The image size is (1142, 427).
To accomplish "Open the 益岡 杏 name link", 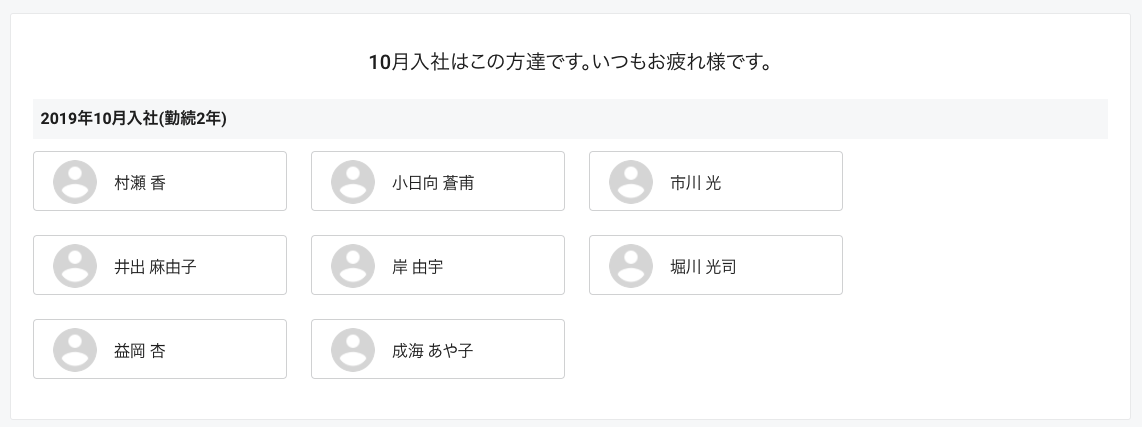I will (x=140, y=350).
